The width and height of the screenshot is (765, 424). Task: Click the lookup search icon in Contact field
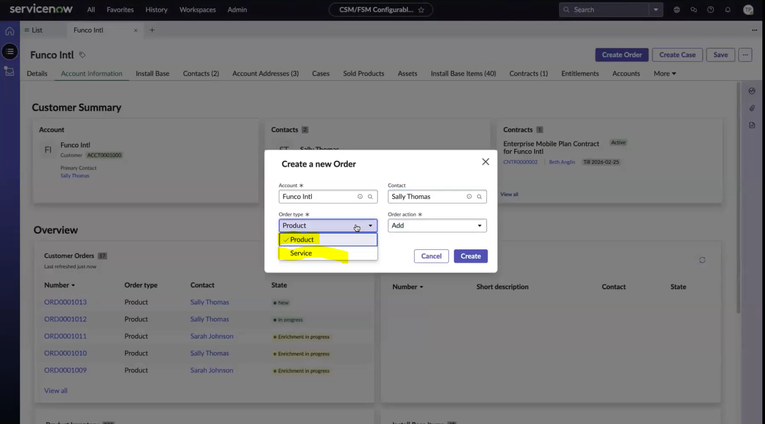pos(480,197)
